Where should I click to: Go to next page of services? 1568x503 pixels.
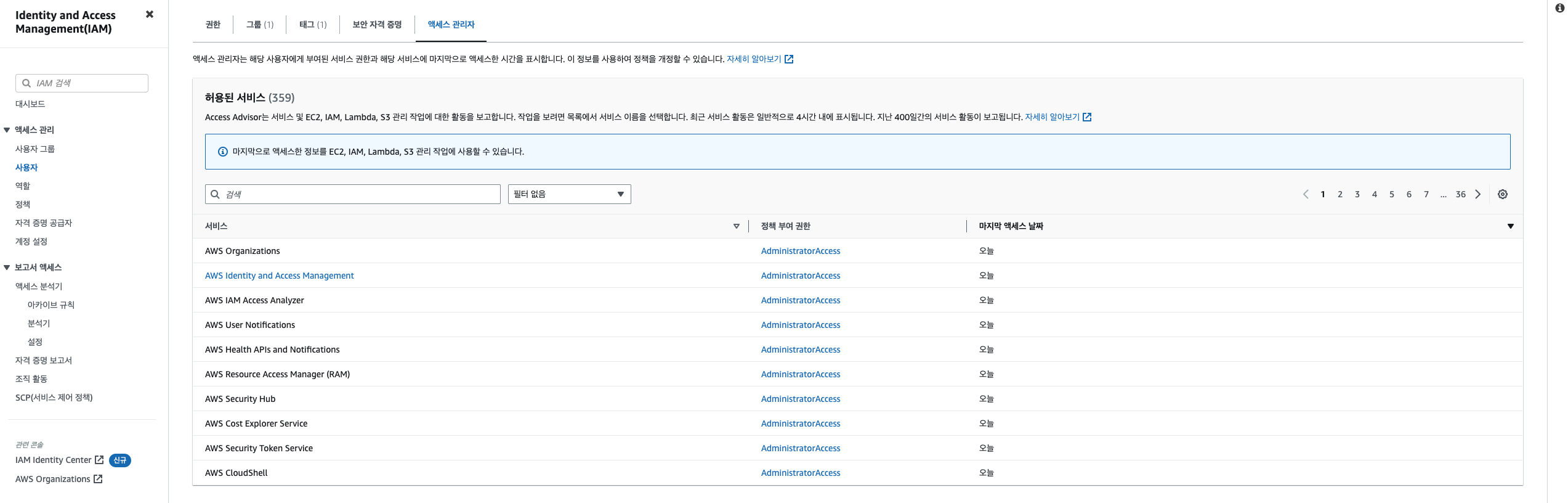click(1478, 194)
